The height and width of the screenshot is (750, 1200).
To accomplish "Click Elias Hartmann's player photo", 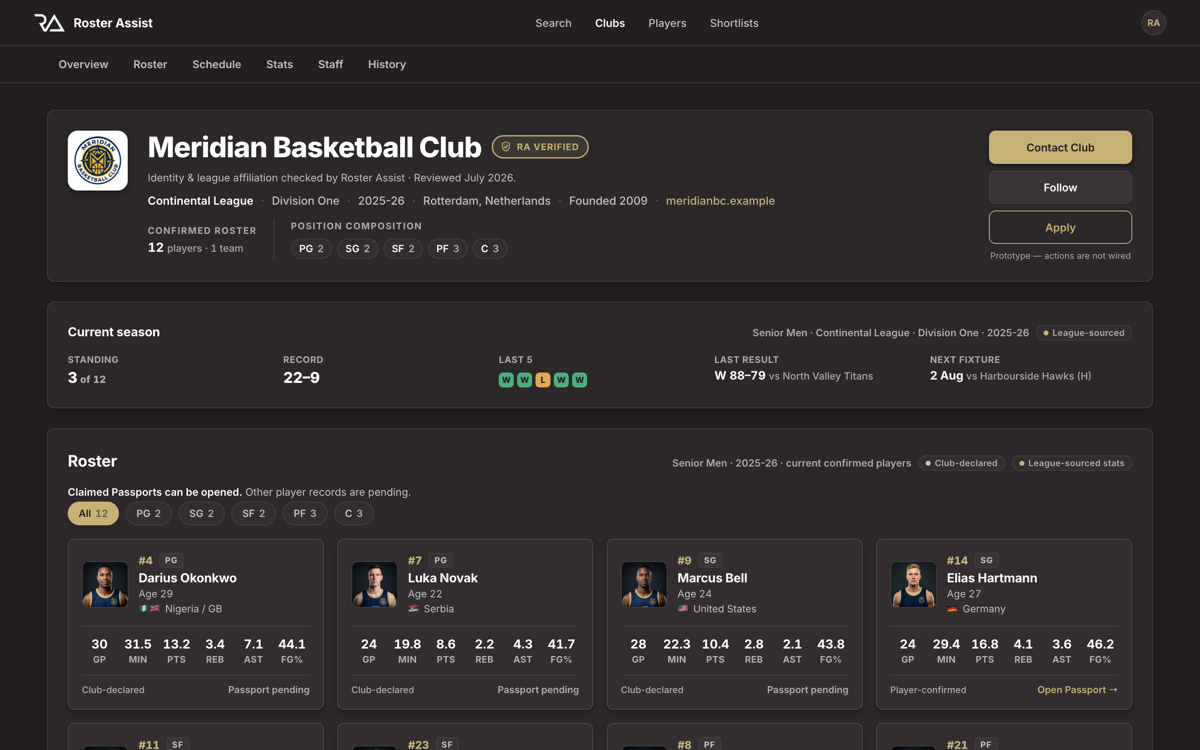I will coord(913,584).
